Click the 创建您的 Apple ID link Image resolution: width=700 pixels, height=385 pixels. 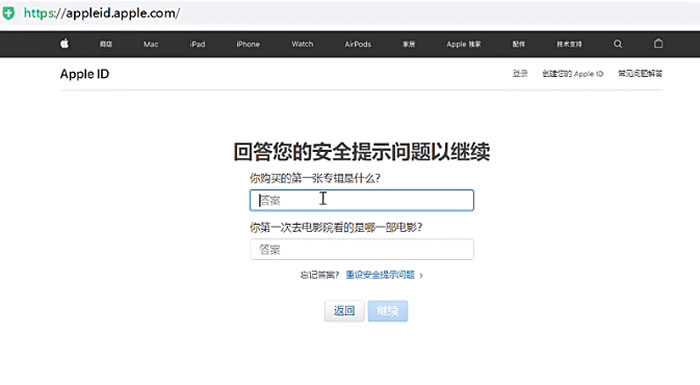coord(573,73)
